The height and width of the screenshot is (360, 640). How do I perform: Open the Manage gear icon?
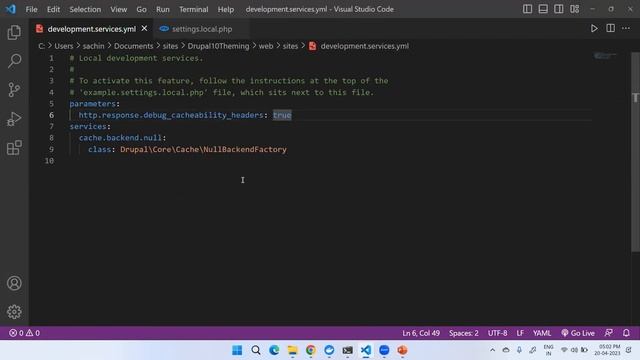(x=14, y=312)
